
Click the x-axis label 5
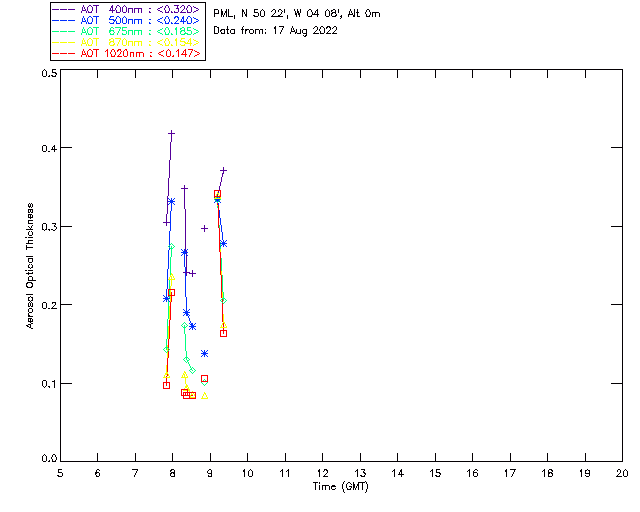(x=60, y=473)
